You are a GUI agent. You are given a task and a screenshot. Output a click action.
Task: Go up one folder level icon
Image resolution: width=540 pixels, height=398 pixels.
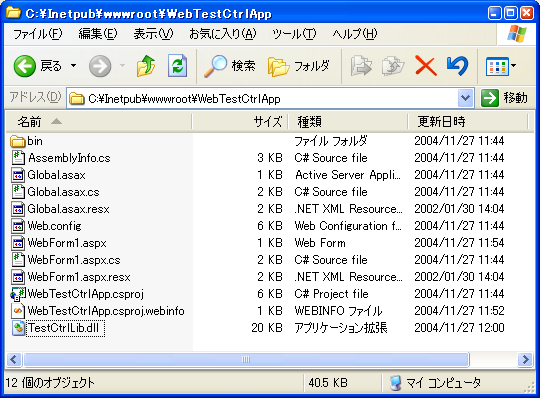146,66
